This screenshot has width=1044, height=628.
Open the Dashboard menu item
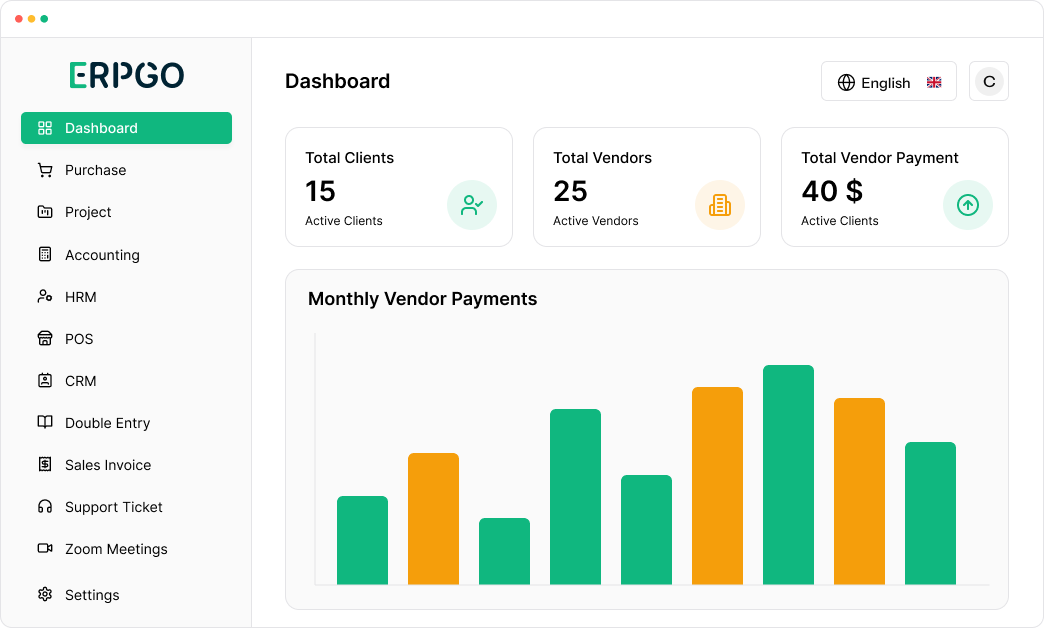pyautogui.click(x=127, y=128)
